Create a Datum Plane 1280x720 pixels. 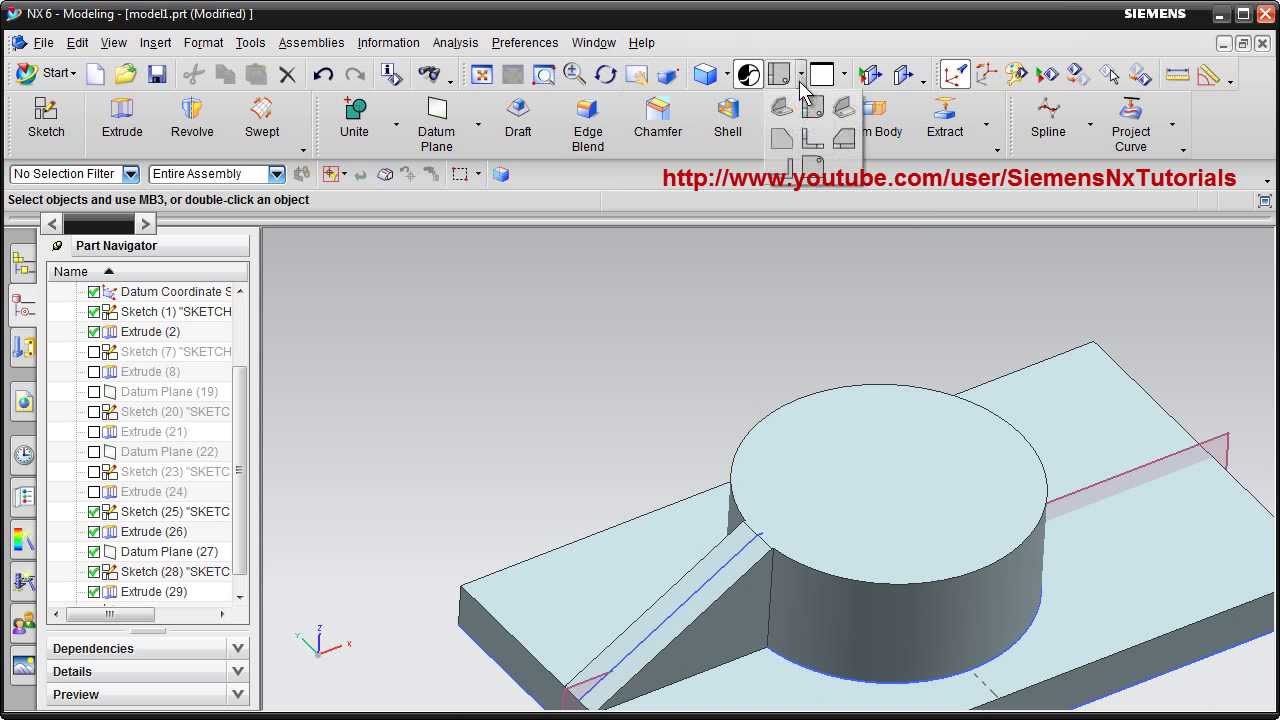click(436, 125)
